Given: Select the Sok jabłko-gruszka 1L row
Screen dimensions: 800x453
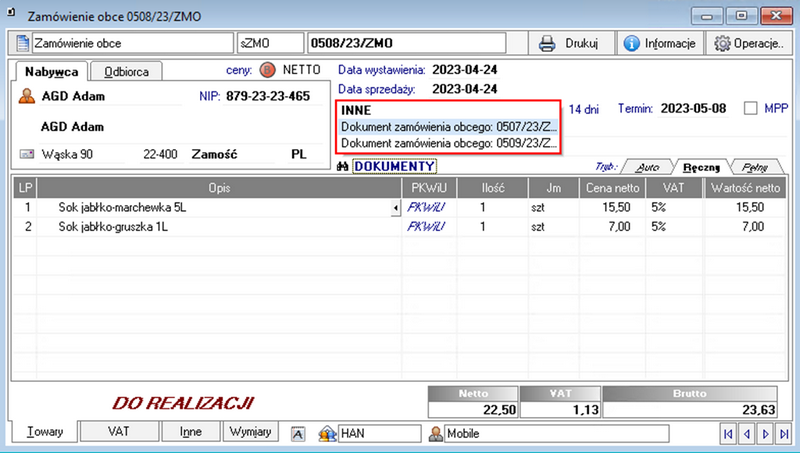Looking at the screenshot, I should [399, 226].
